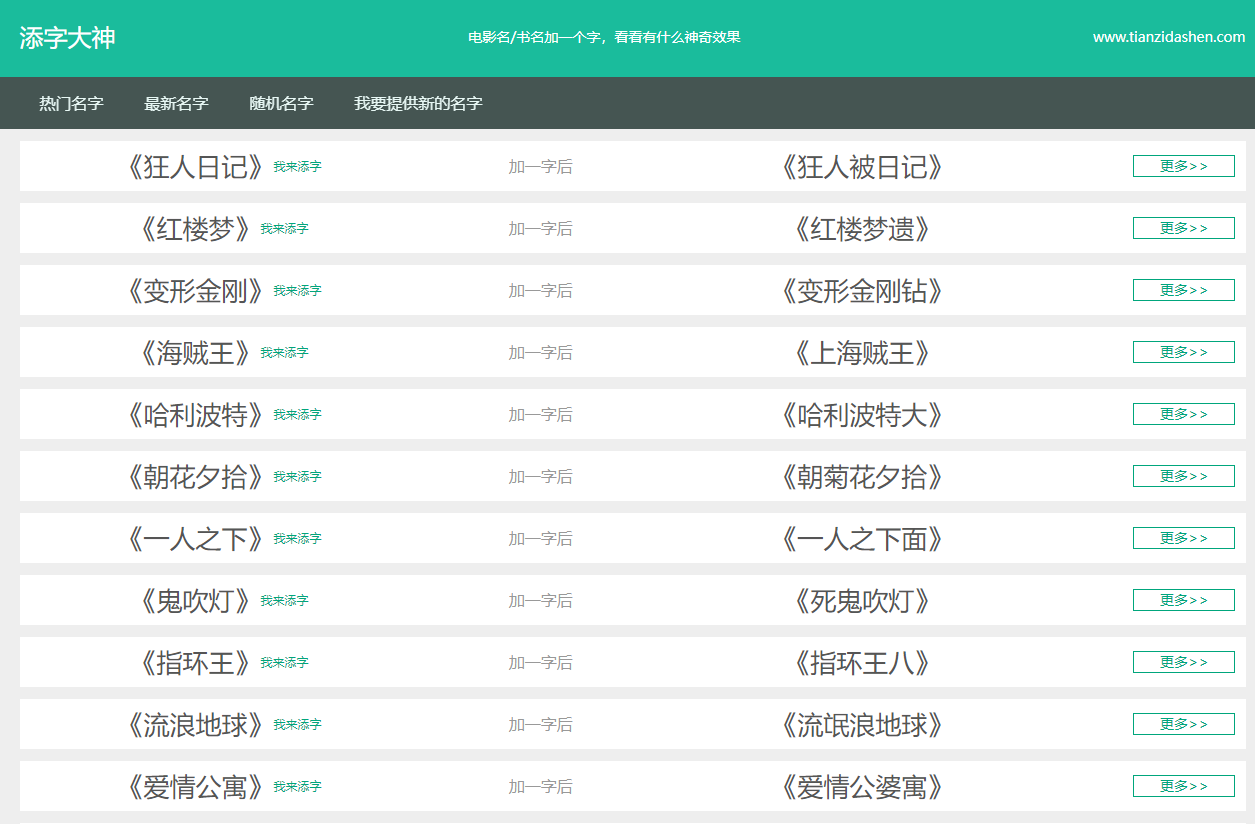Open the 随机名字 page
The image size is (1255, 824).
point(281,103)
